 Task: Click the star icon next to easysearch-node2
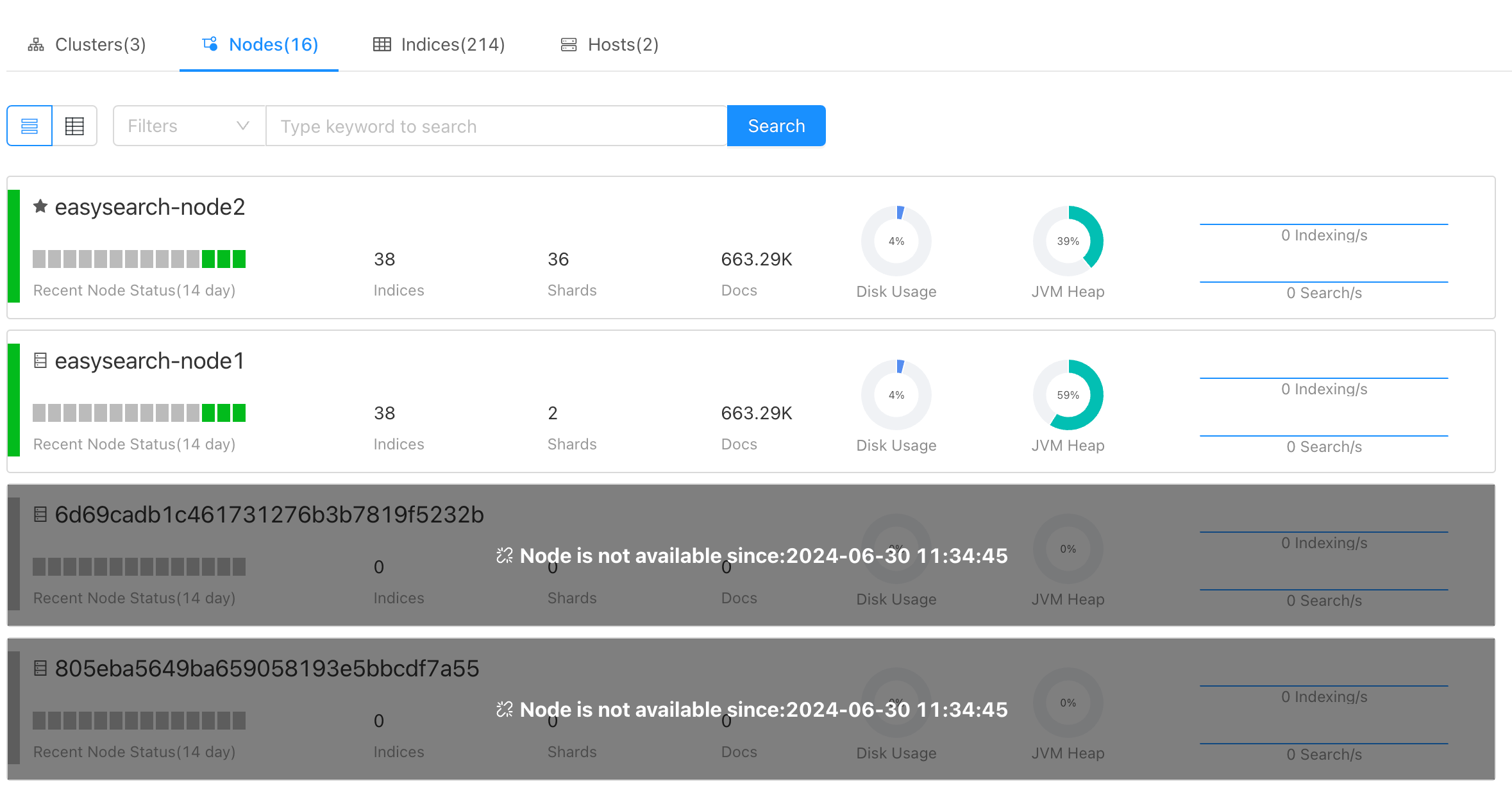pos(41,206)
